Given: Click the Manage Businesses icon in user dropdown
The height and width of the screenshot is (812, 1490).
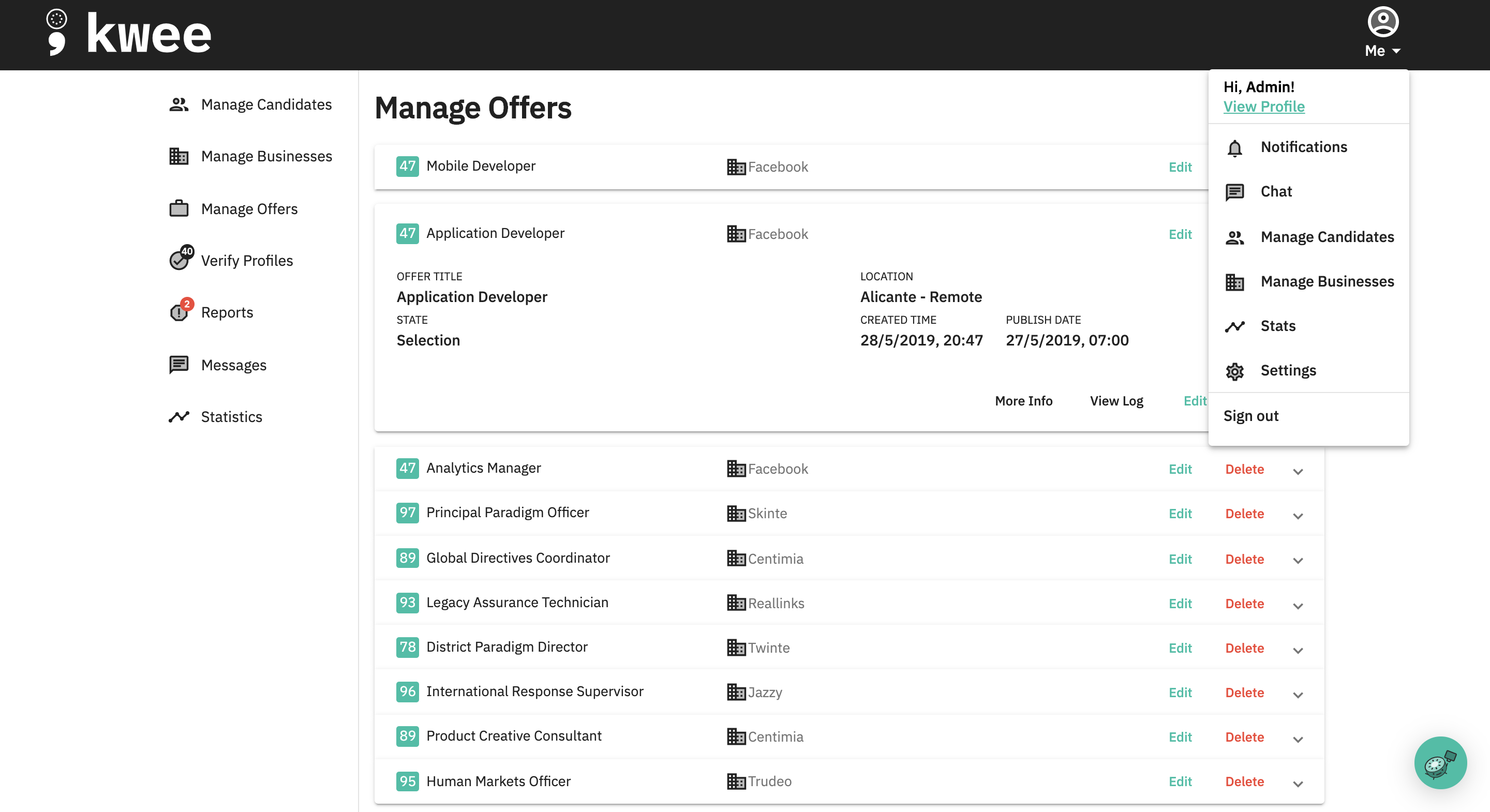Looking at the screenshot, I should click(1234, 282).
